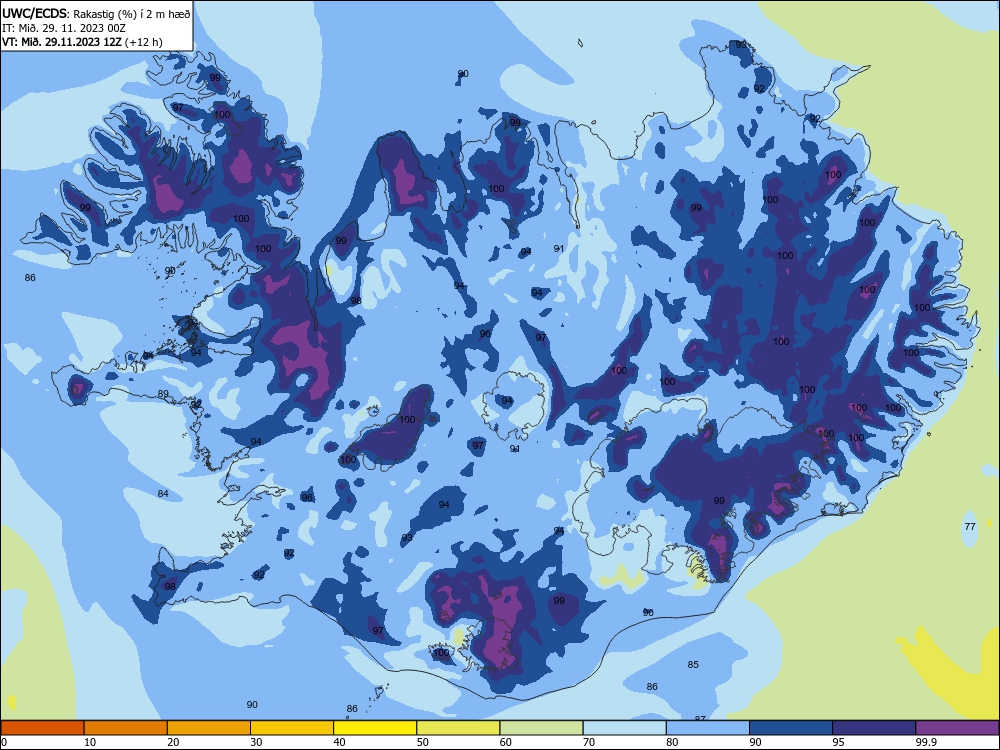
Task: Click the '77' humidity value over the sea
Action: pyautogui.click(x=970, y=526)
